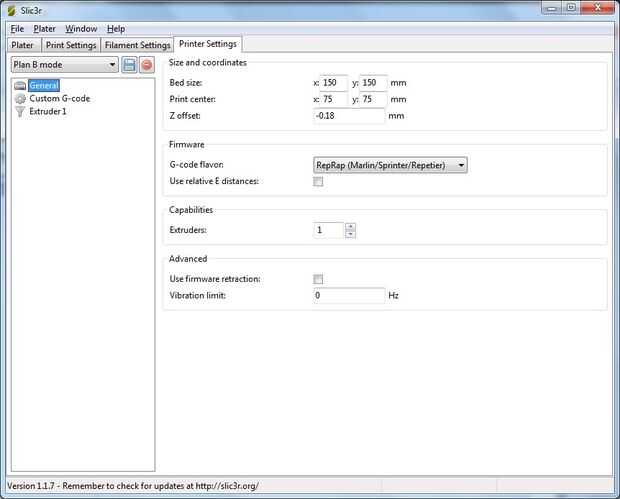Select the Printer Settings tab
The image size is (620, 499).
point(208,44)
